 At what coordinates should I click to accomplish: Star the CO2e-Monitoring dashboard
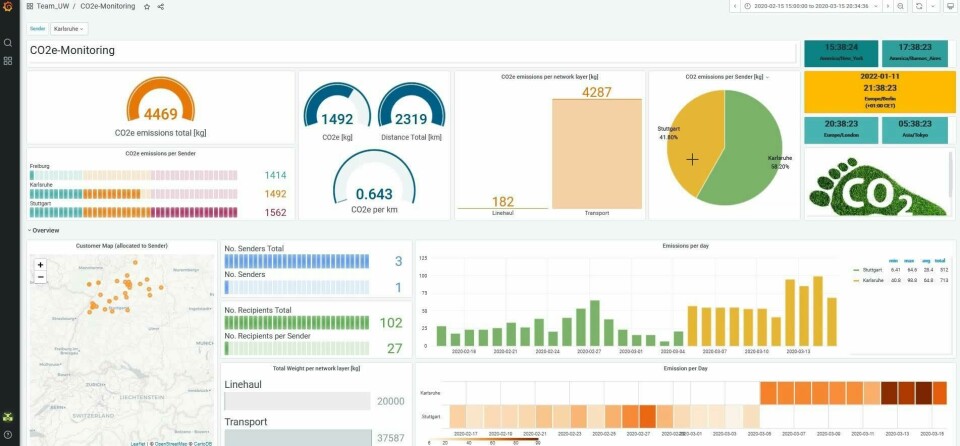point(147,7)
